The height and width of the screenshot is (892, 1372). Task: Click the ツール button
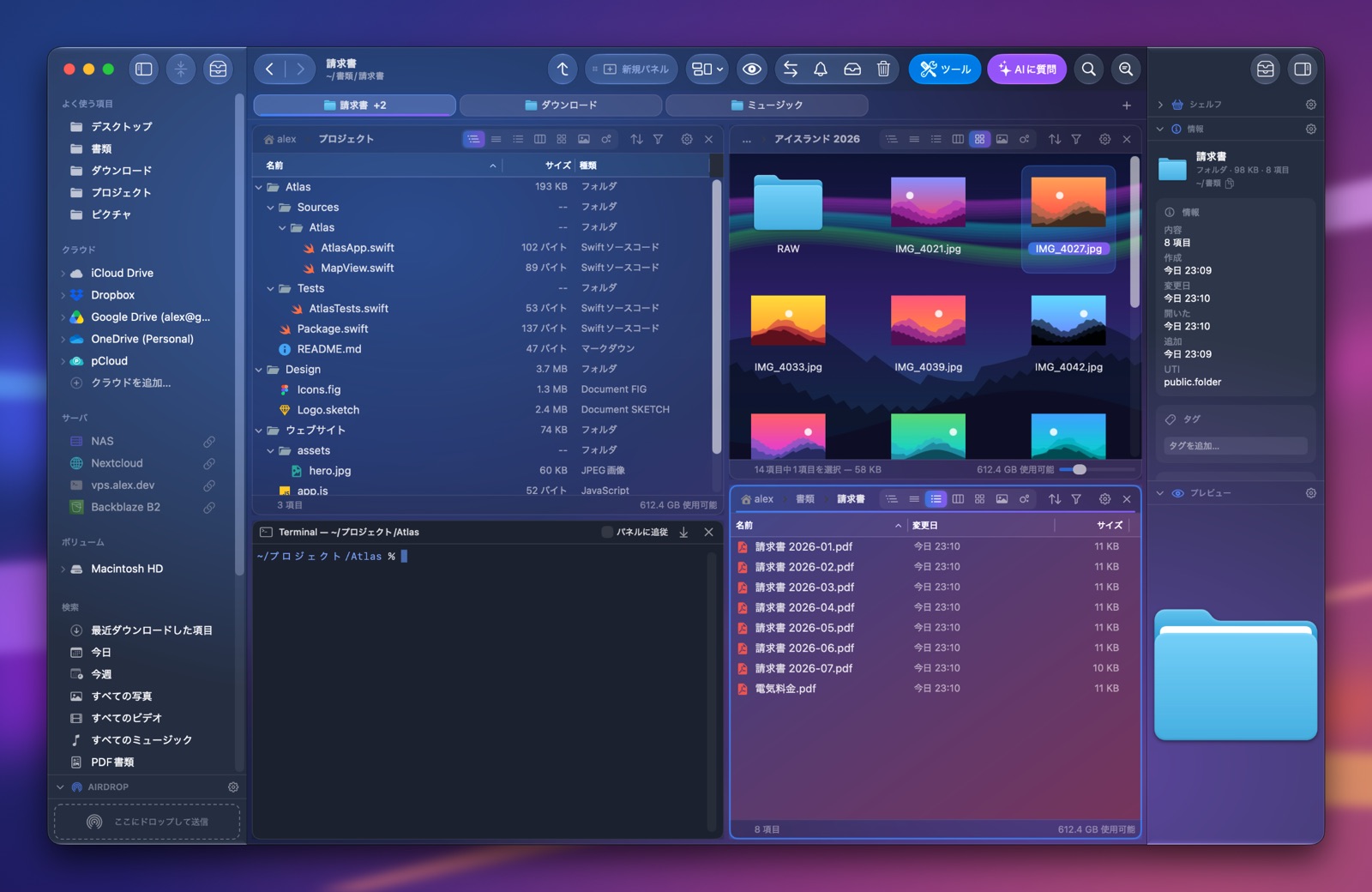pos(945,69)
